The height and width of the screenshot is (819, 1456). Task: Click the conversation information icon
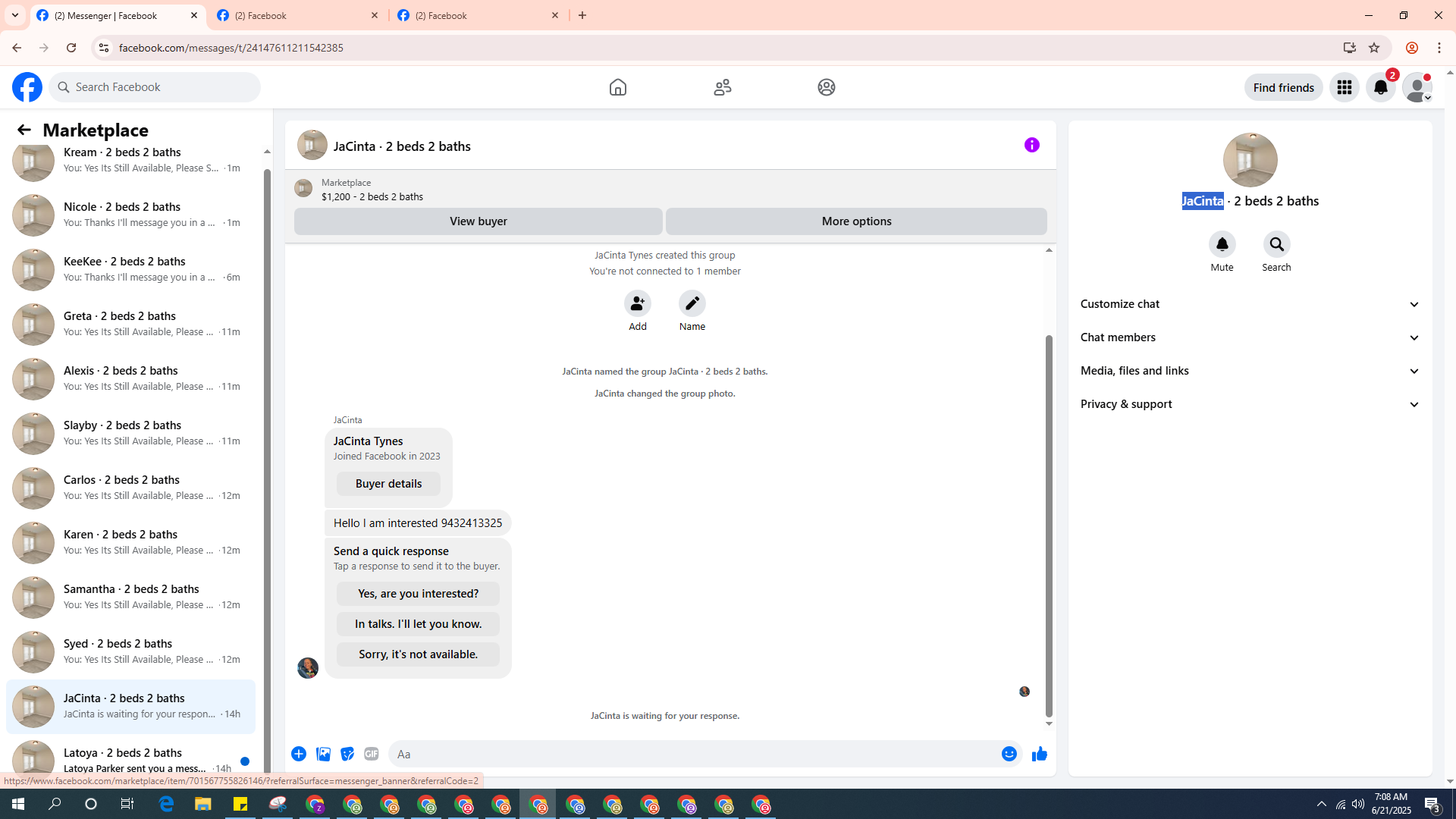coord(1031,145)
